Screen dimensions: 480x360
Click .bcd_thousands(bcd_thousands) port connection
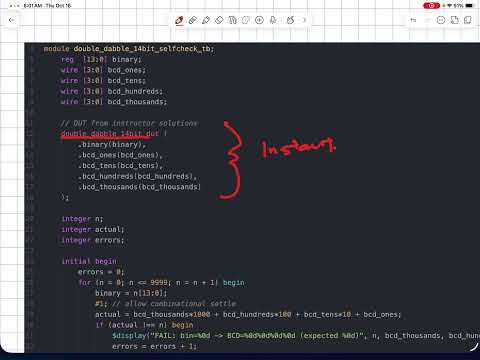coord(139,187)
